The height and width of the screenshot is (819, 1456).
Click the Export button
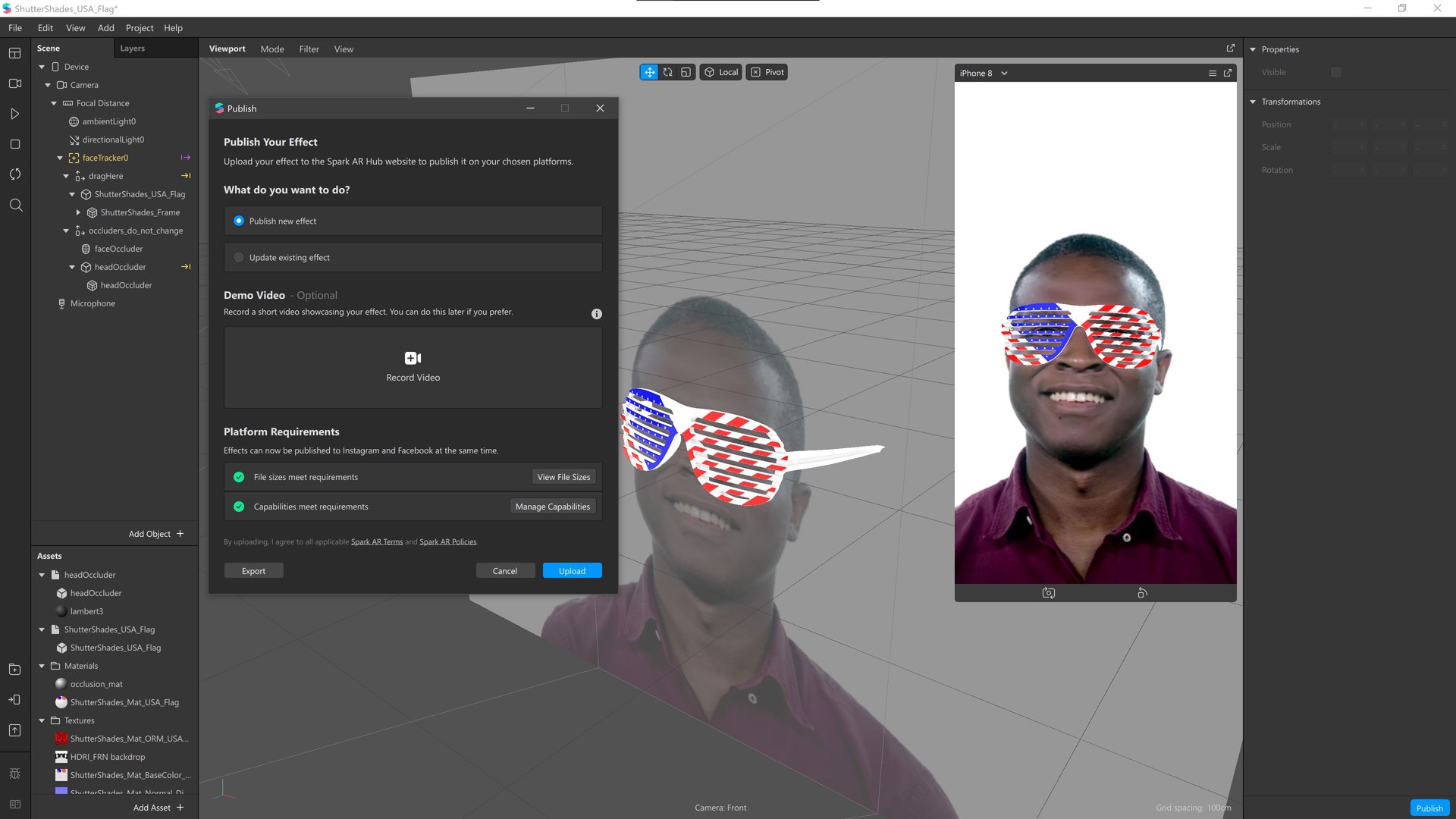coord(253,571)
